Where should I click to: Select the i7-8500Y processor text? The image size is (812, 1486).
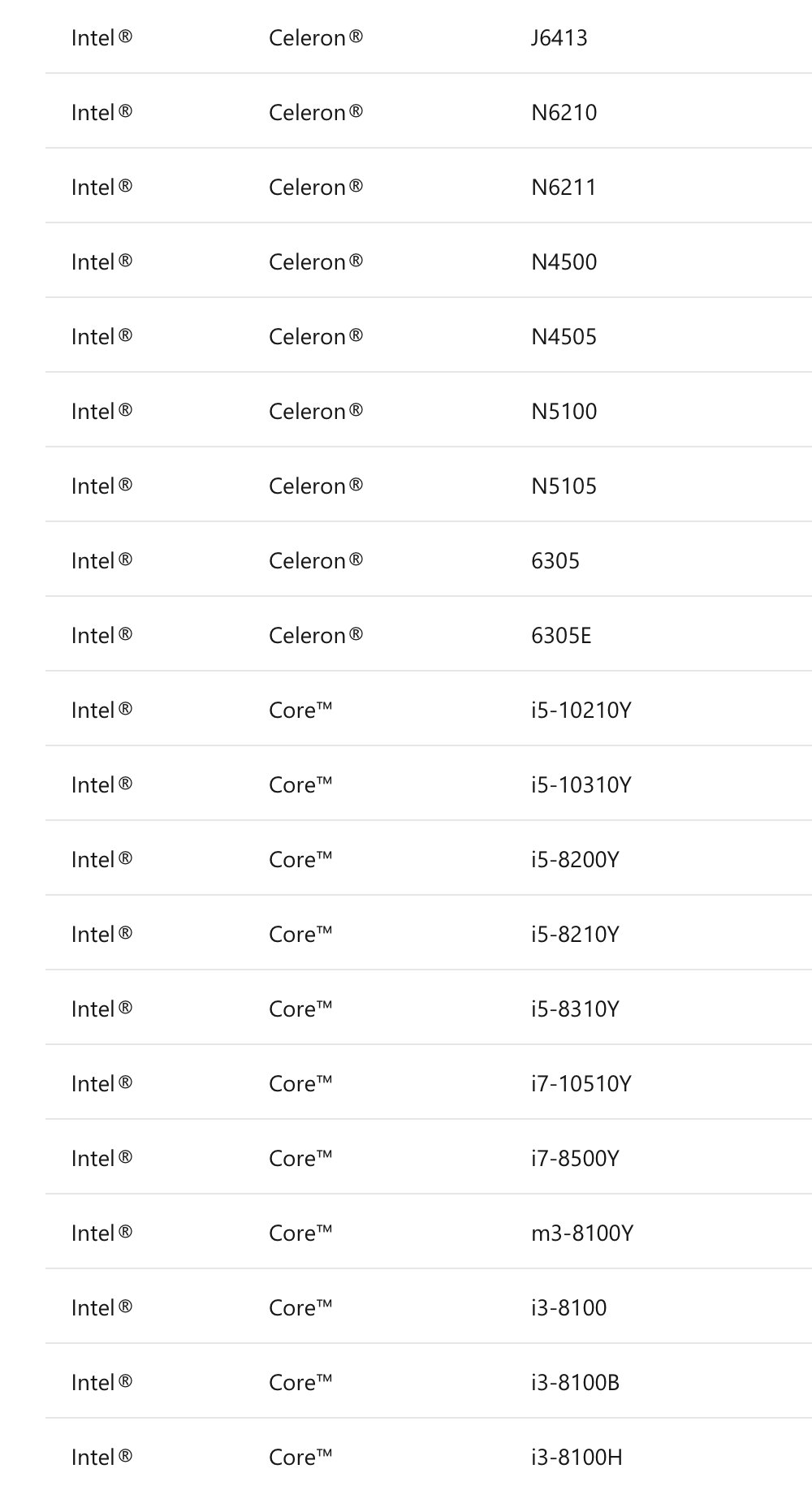point(575,1159)
